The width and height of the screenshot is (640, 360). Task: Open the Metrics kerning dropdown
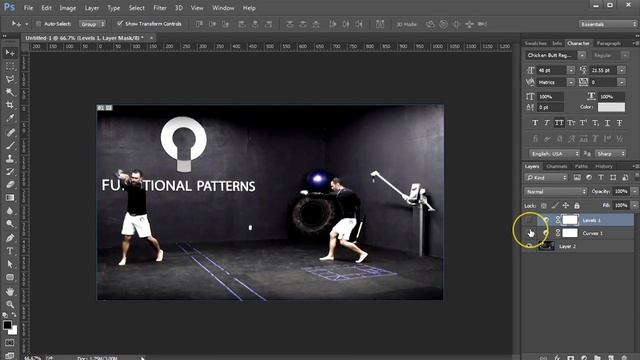coord(571,82)
